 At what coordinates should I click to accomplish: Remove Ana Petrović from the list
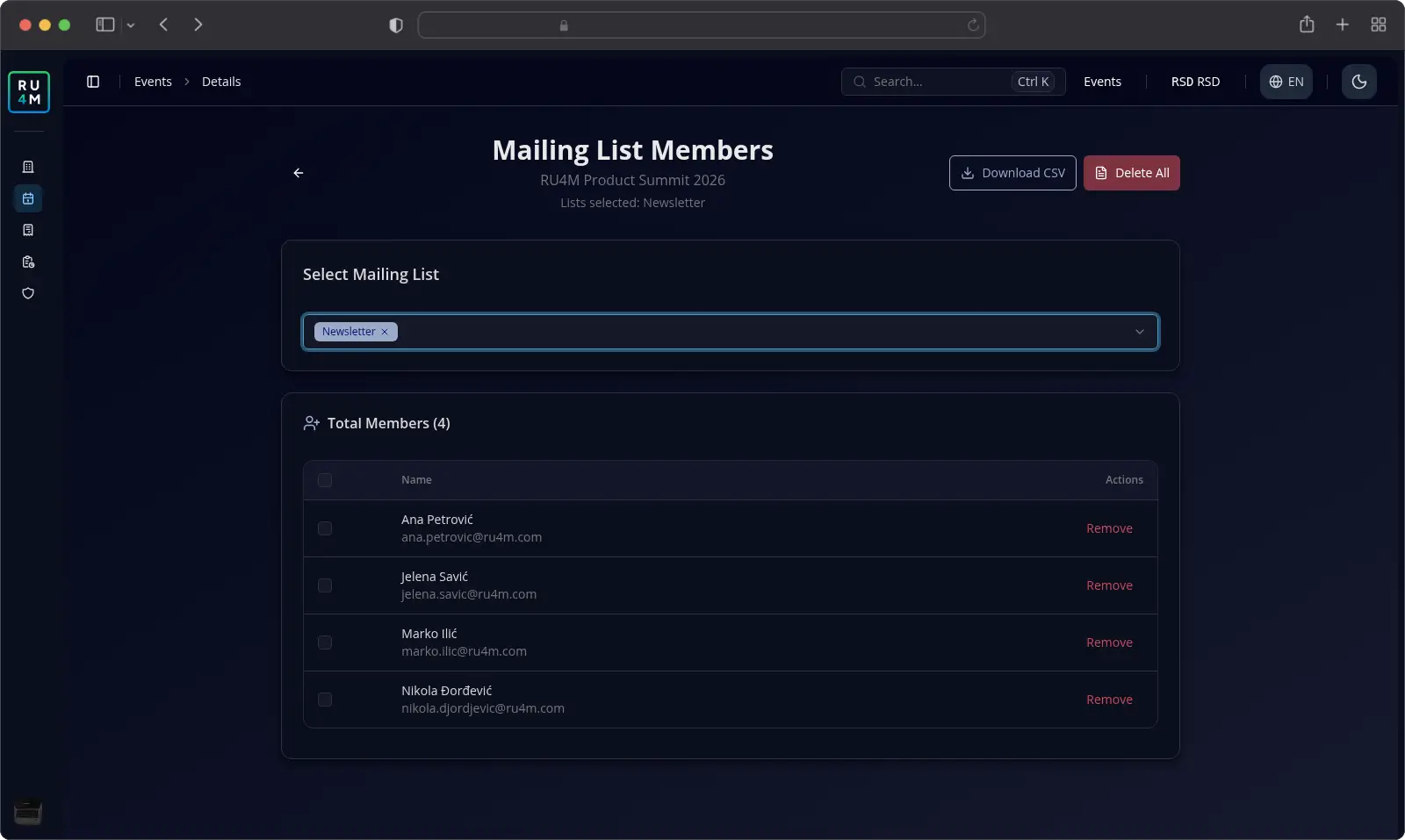tap(1109, 528)
